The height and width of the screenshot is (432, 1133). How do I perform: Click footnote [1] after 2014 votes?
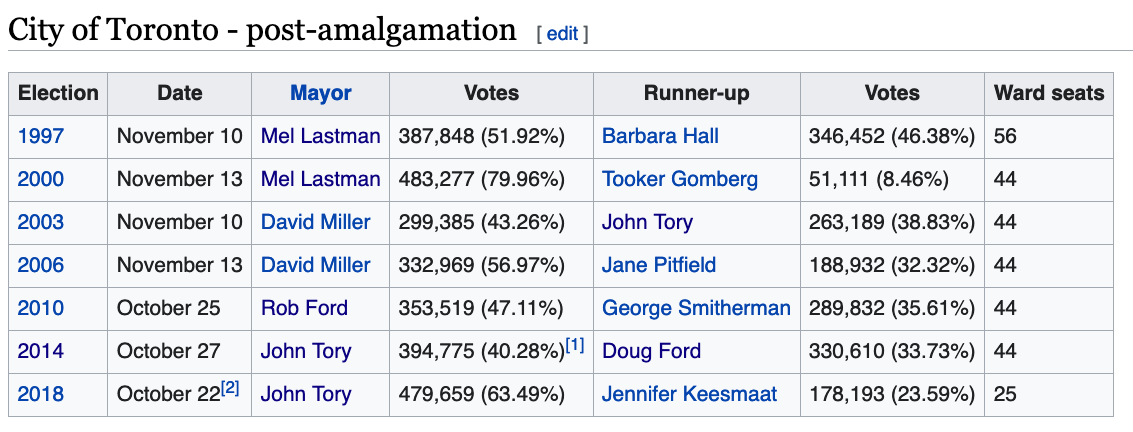[575, 345]
